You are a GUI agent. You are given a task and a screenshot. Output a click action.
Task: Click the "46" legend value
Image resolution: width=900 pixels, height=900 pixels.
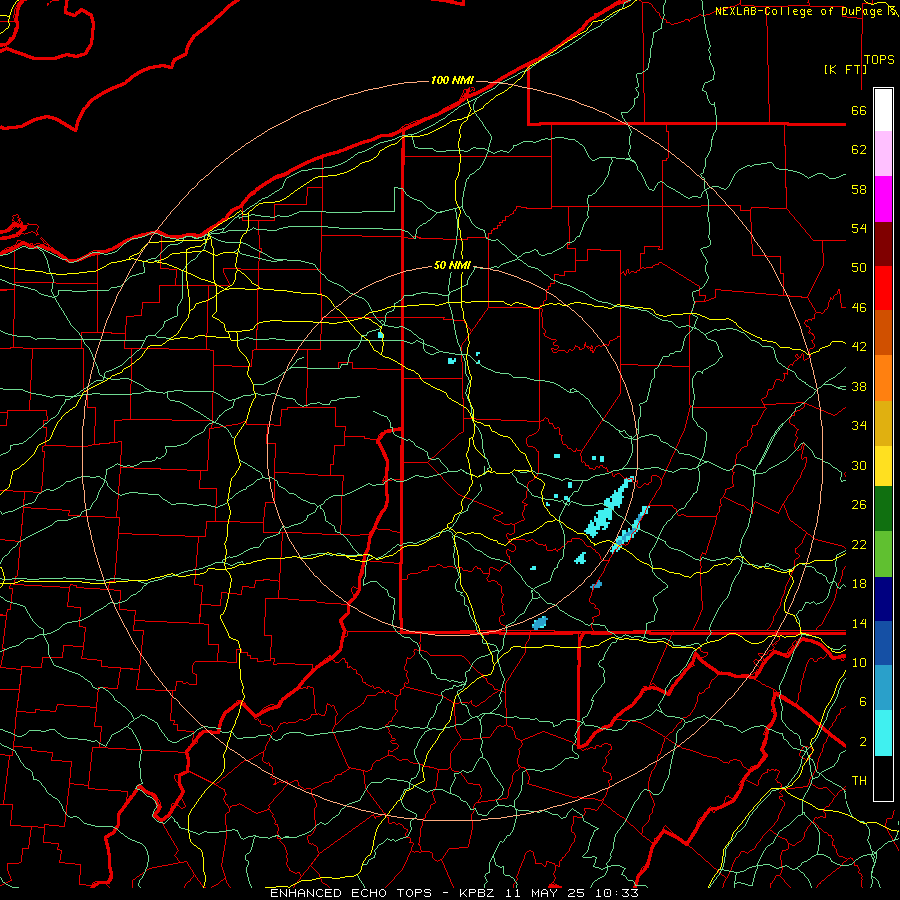859,308
